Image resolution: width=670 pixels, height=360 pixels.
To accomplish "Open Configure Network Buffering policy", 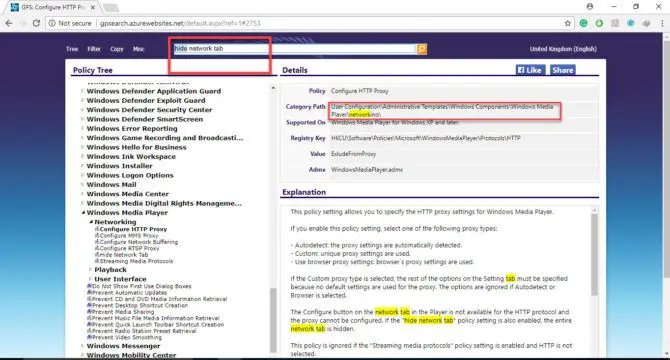I will click(x=138, y=242).
